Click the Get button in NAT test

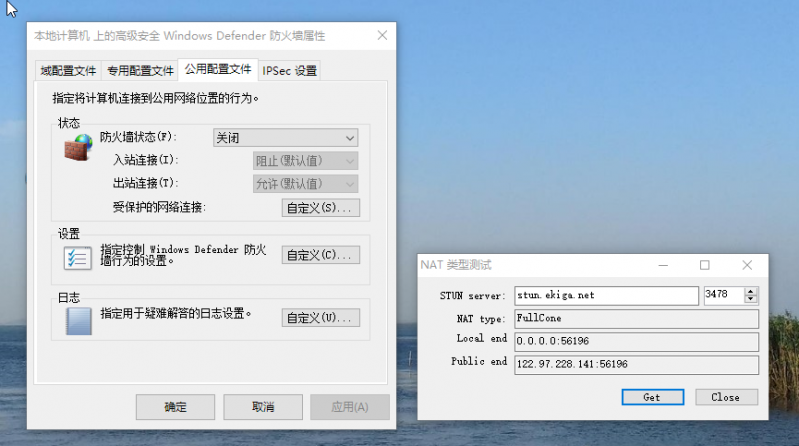pyautogui.click(x=653, y=397)
